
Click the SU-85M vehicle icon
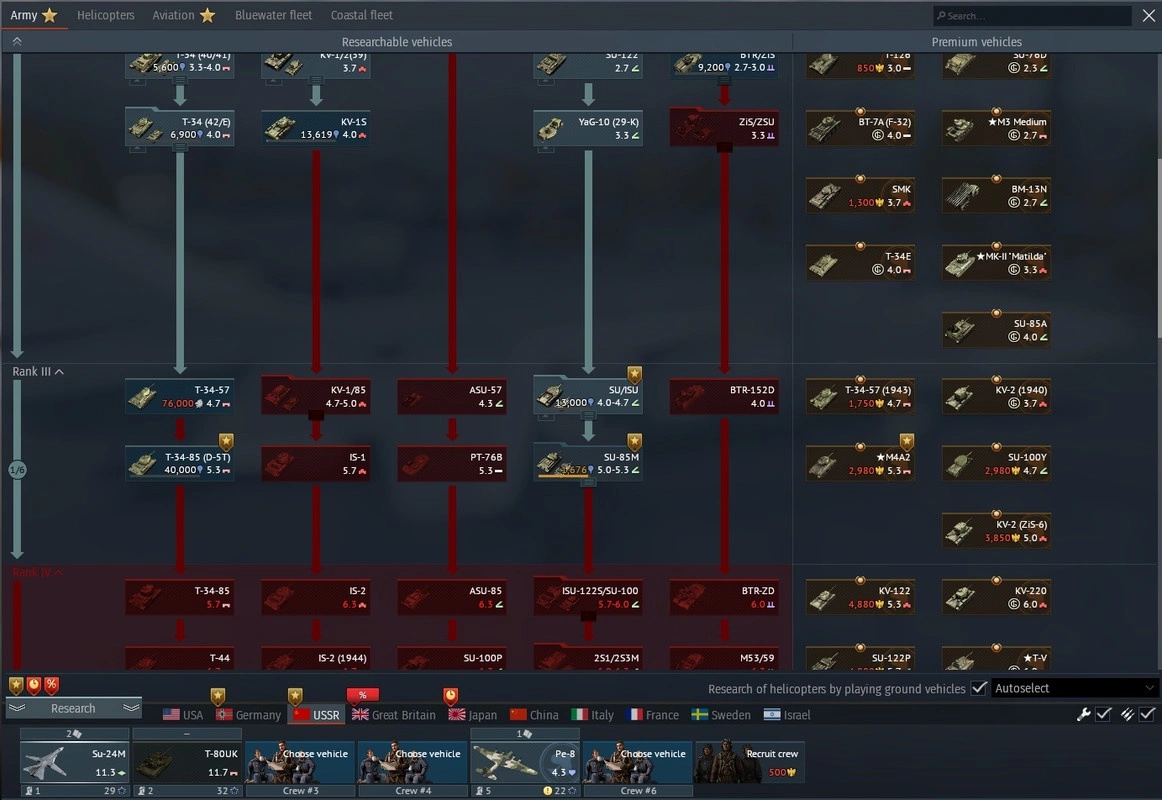[588, 463]
